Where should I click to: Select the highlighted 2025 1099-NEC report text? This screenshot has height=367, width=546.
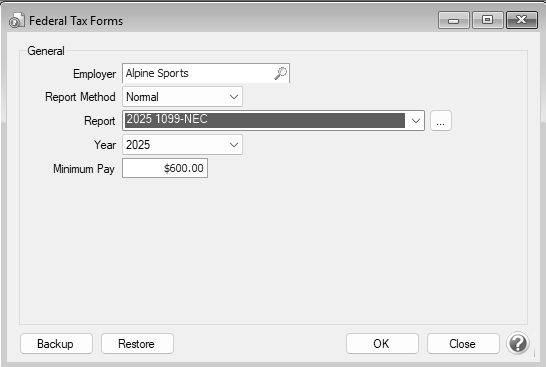[x=167, y=119]
